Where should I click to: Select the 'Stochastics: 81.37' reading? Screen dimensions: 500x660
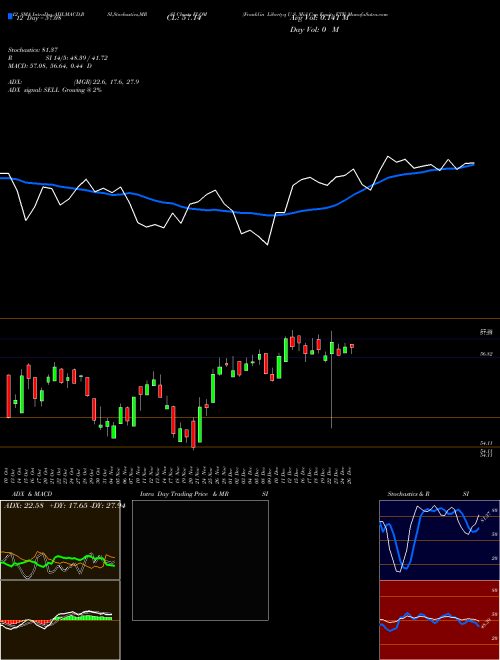[x=35, y=50]
